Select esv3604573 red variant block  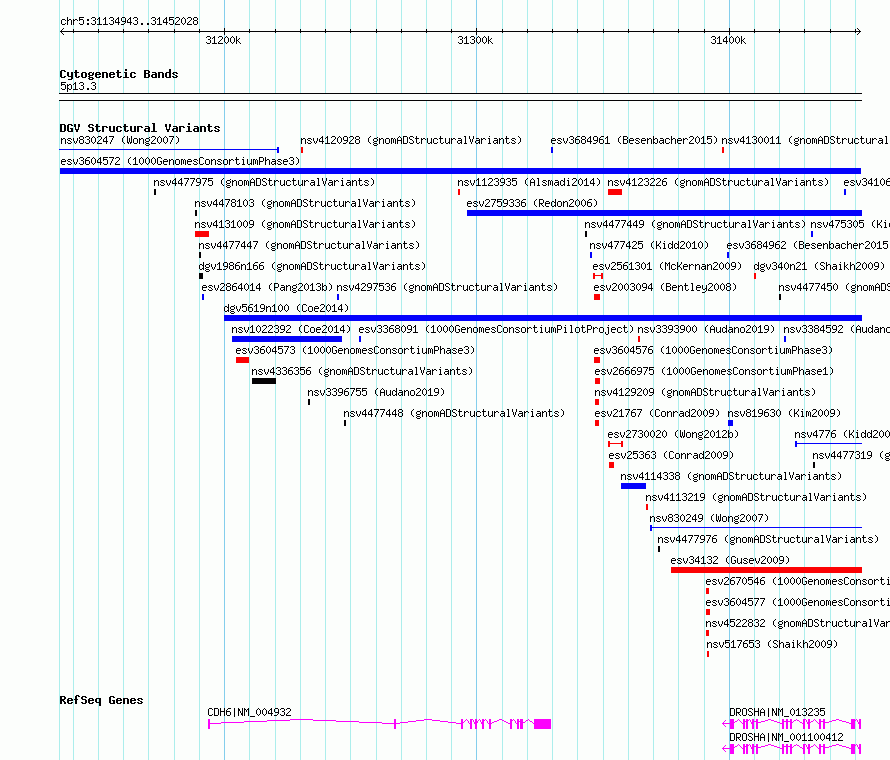pos(242,360)
